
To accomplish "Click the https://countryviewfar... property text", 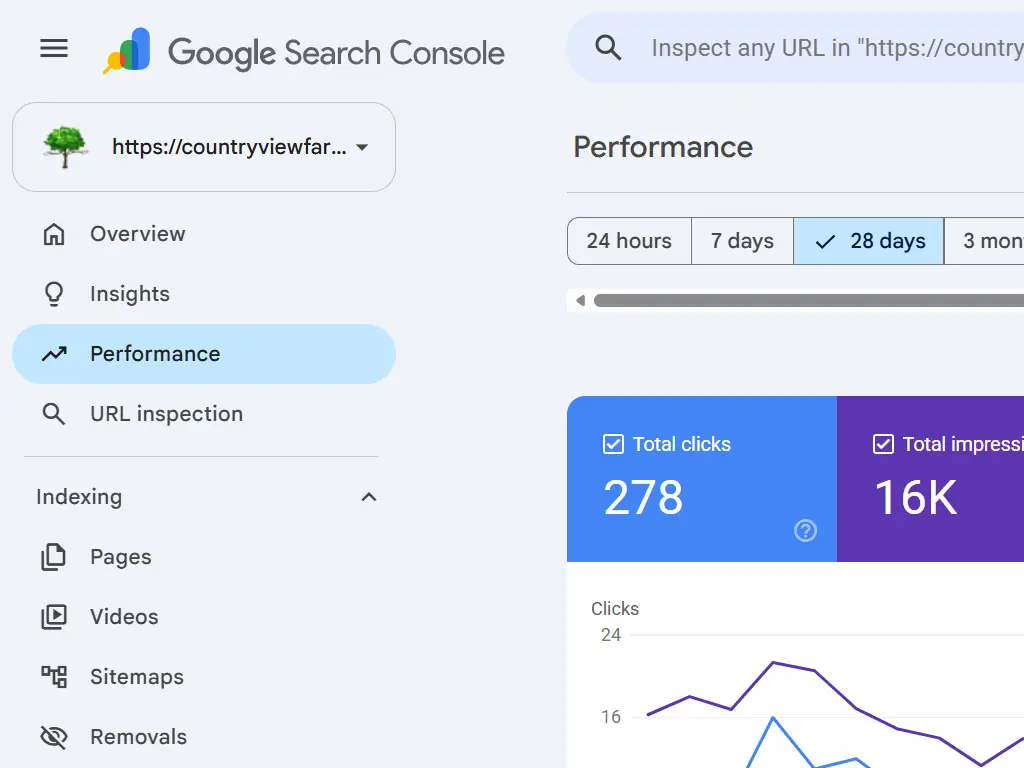I will (x=229, y=147).
